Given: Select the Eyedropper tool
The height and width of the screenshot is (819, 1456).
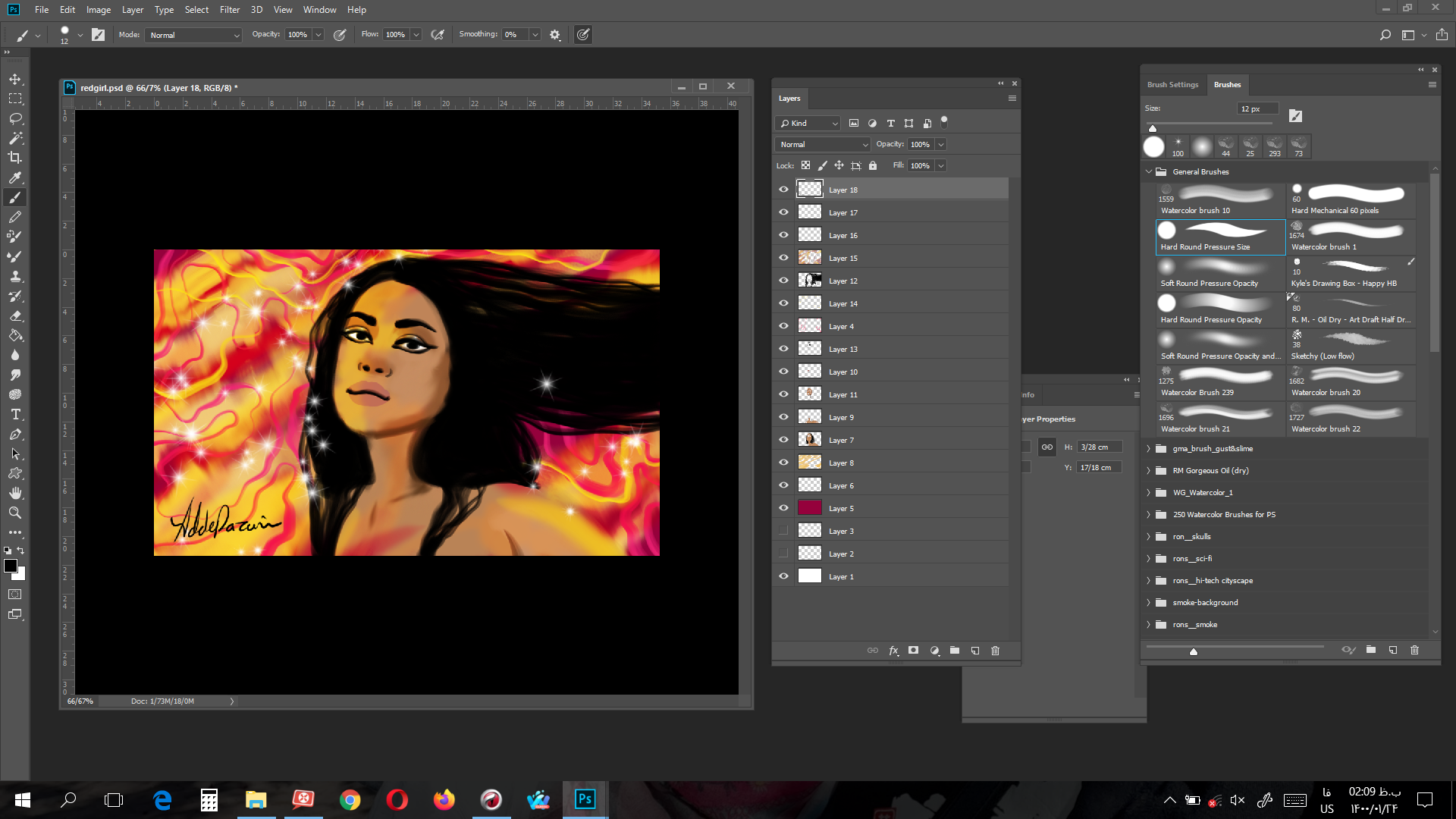Looking at the screenshot, I should [15, 177].
